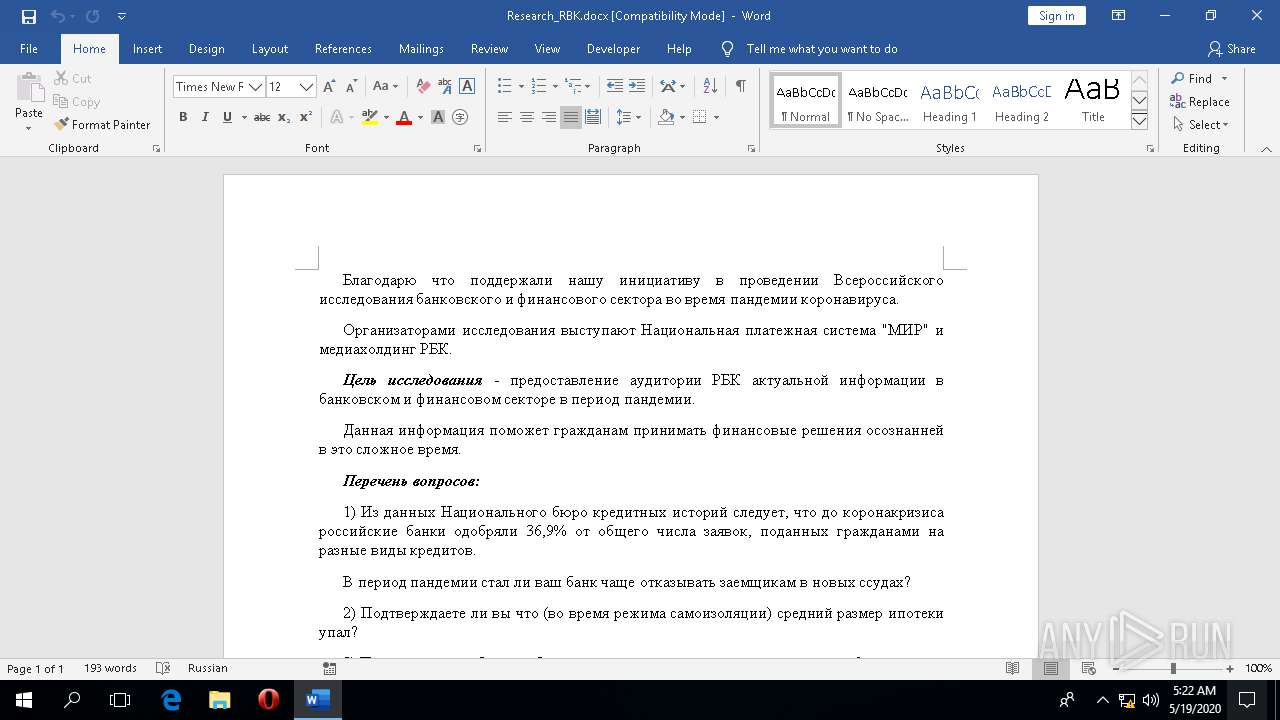Screen dimensions: 1280x720
Task: Click the Sign in button
Action: [x=1056, y=16]
